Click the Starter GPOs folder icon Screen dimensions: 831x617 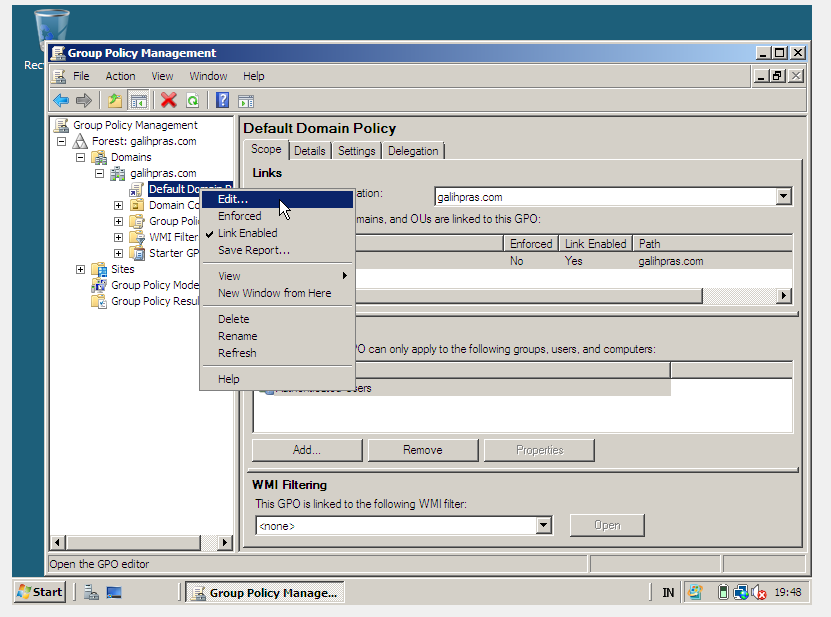(x=137, y=253)
